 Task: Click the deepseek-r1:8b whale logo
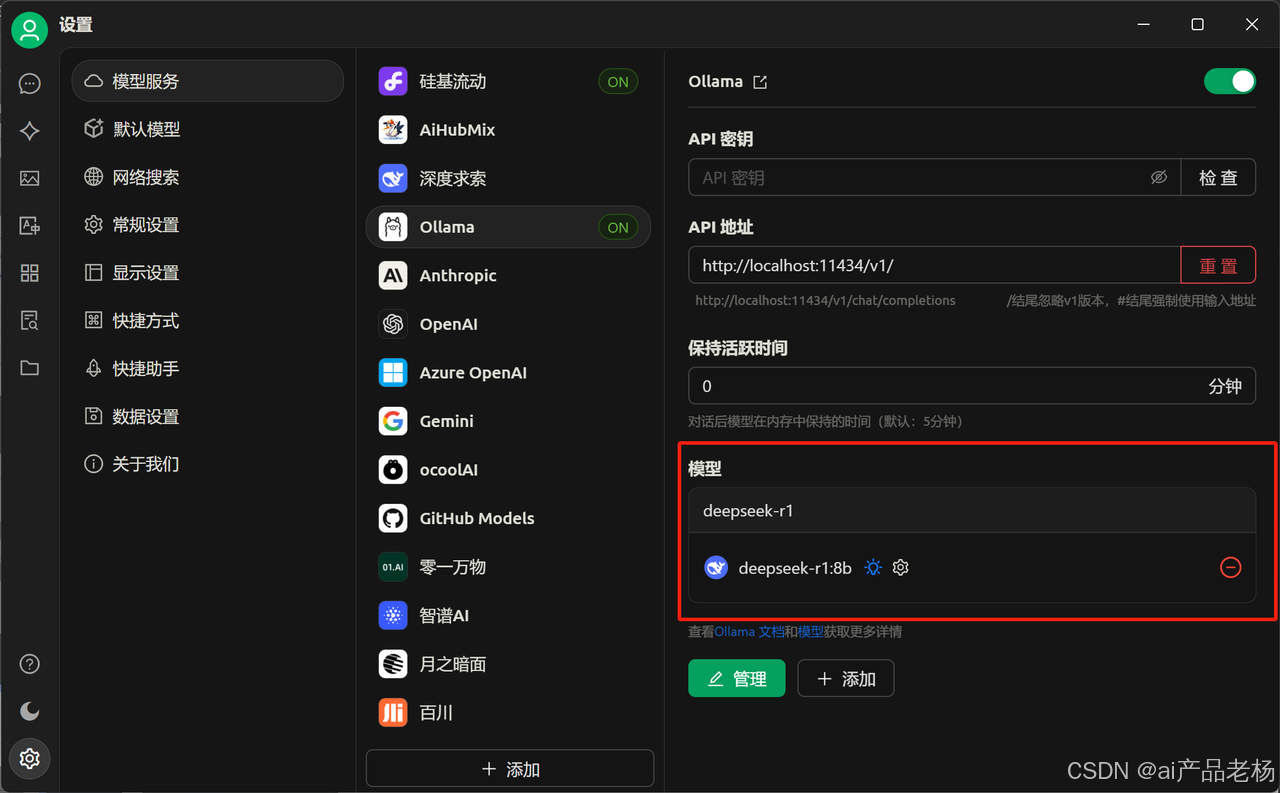point(716,567)
